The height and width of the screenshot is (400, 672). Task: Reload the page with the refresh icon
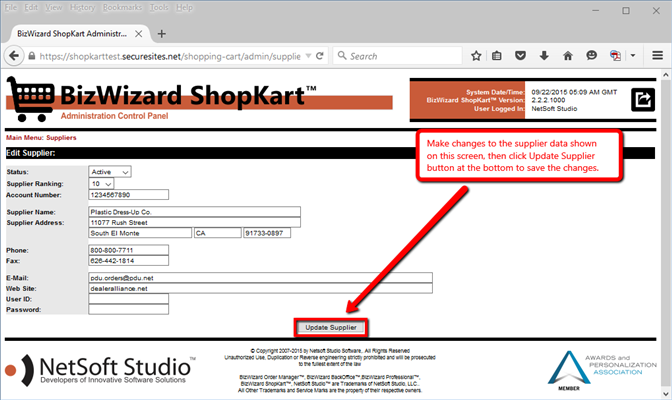pyautogui.click(x=320, y=56)
